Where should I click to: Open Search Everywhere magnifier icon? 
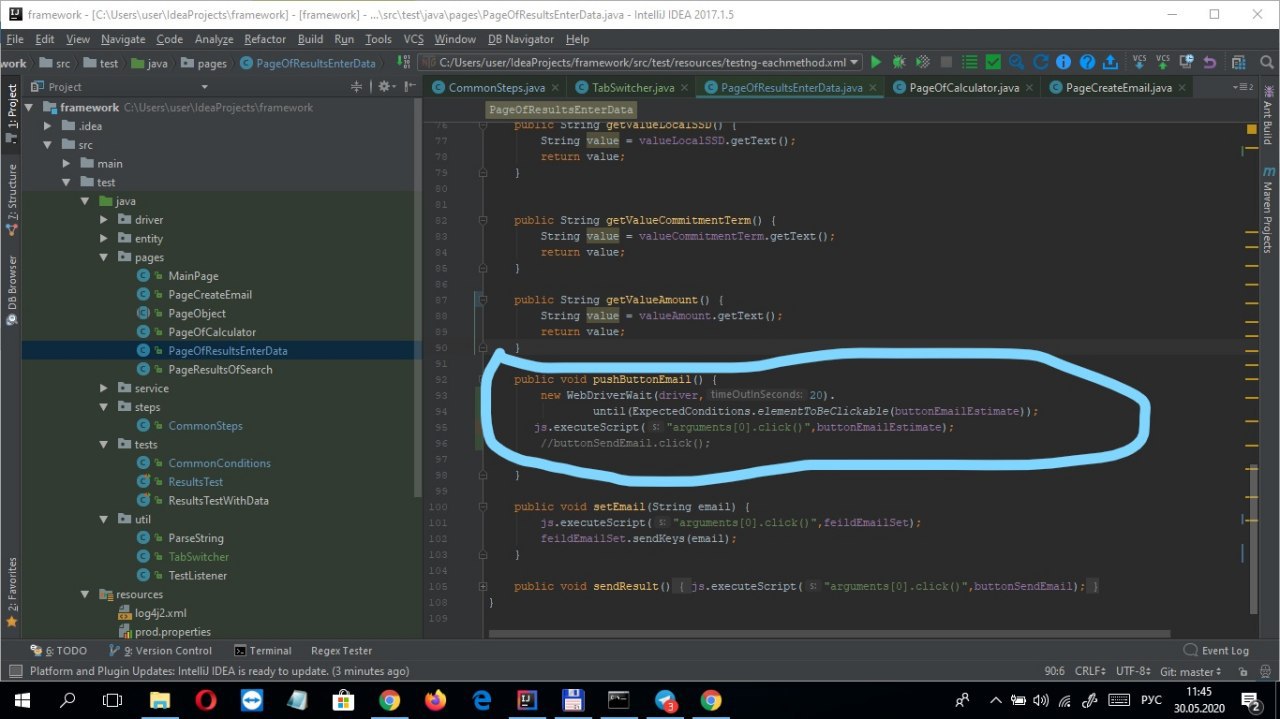1267,62
